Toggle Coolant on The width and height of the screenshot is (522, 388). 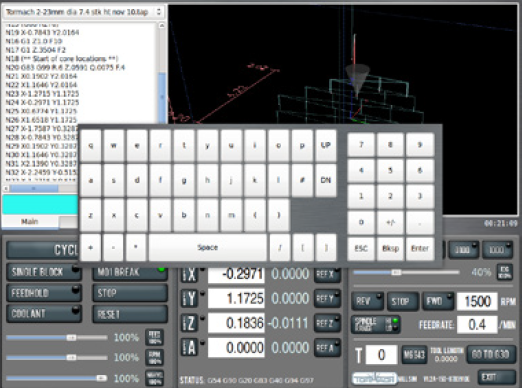tap(44, 314)
